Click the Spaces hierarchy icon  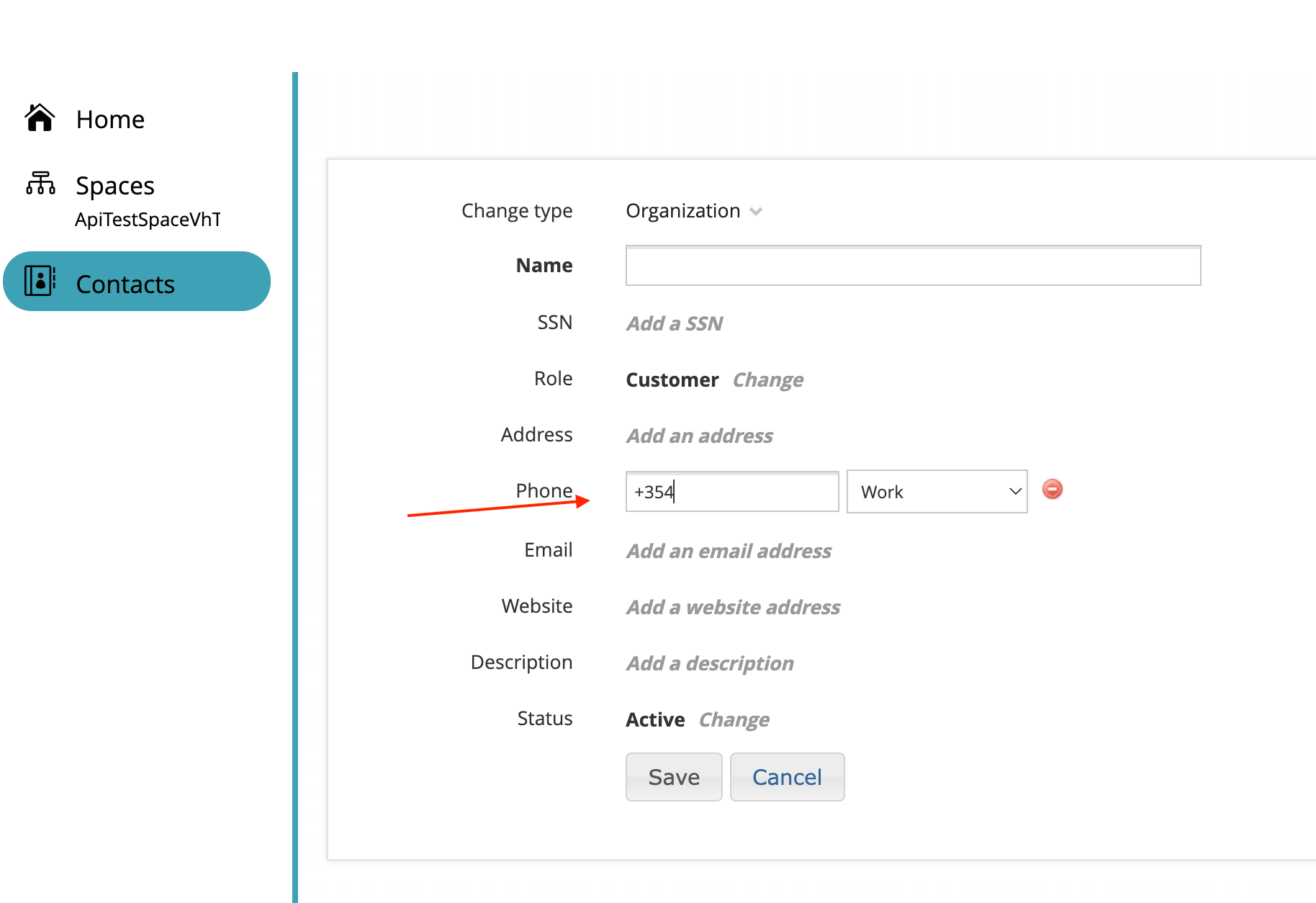pyautogui.click(x=40, y=184)
